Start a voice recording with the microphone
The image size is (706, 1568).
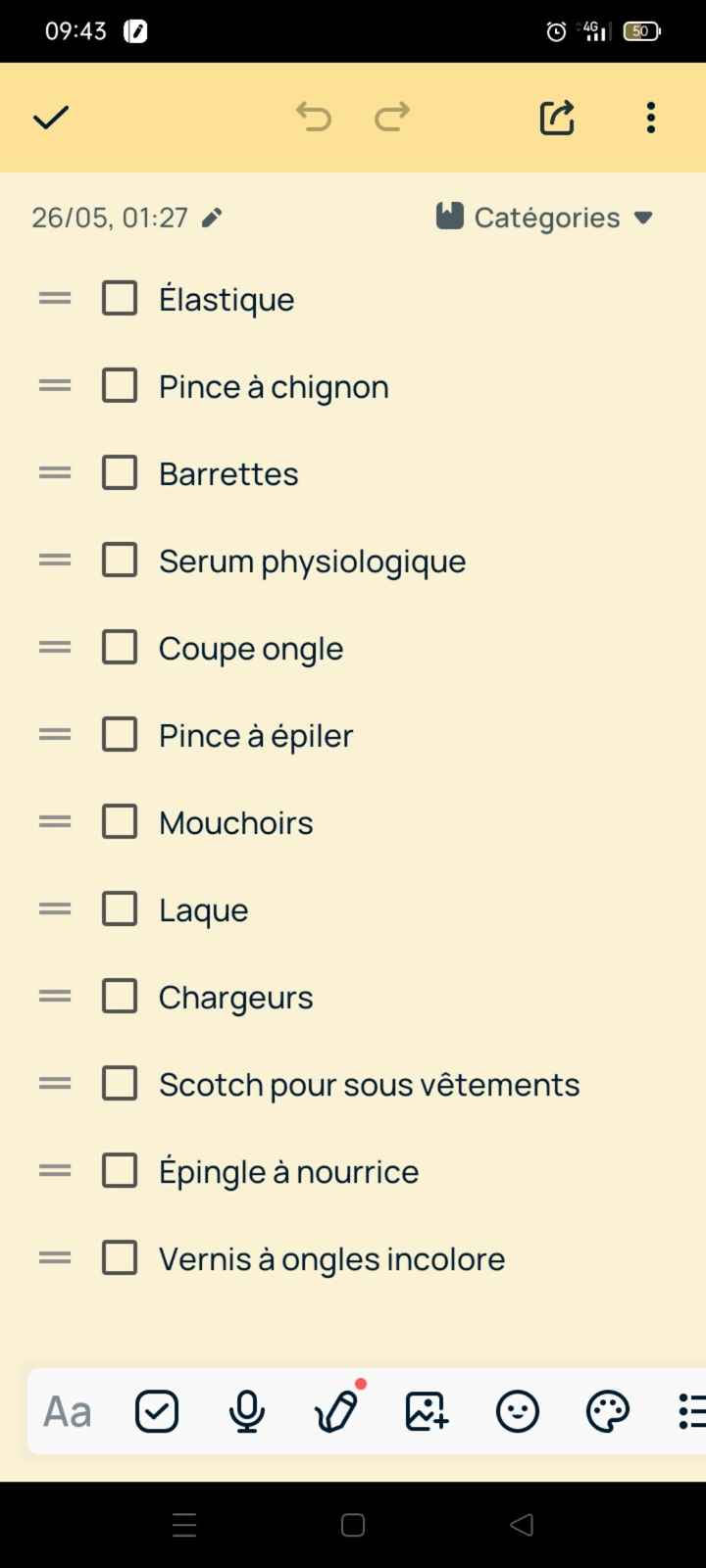pos(246,1411)
